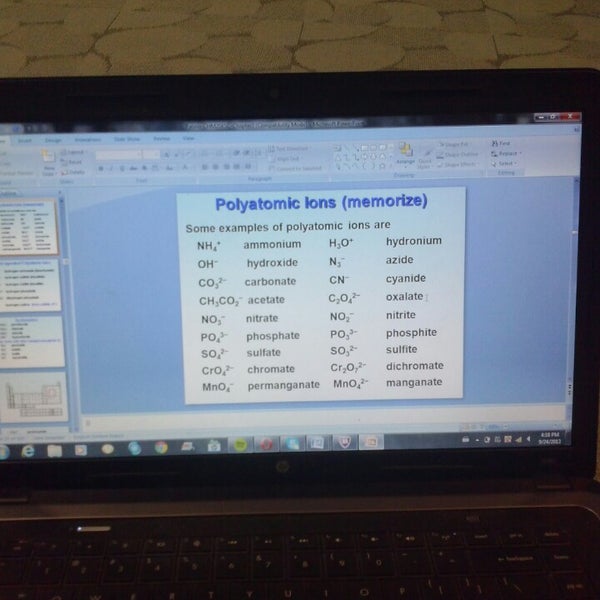Click the Find icon in Editing group
Viewport: 600px width, 600px height.
click(502, 143)
